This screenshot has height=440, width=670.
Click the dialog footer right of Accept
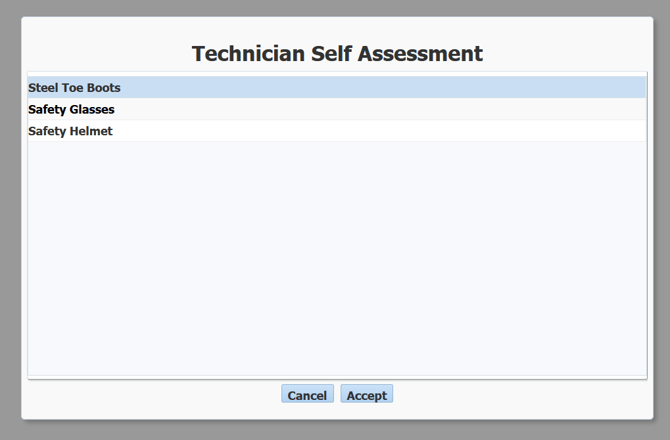(520, 396)
